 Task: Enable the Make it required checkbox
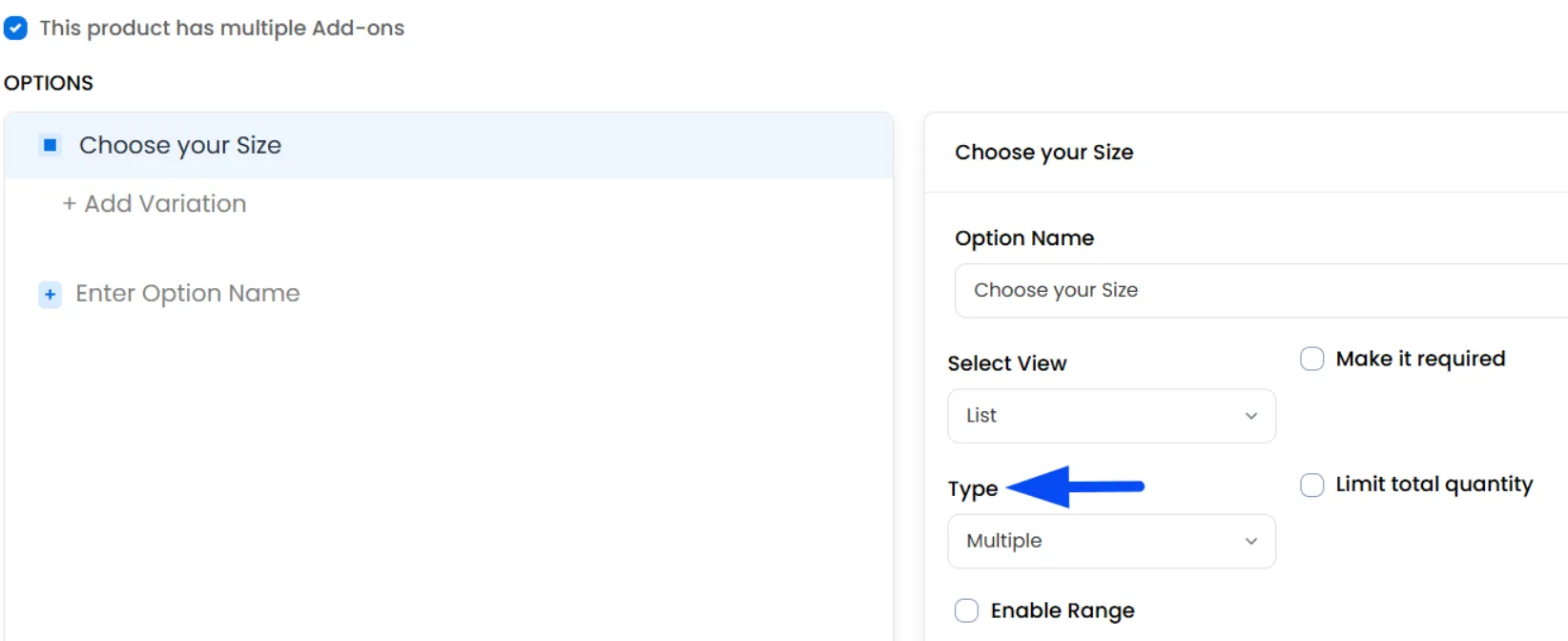point(1312,359)
